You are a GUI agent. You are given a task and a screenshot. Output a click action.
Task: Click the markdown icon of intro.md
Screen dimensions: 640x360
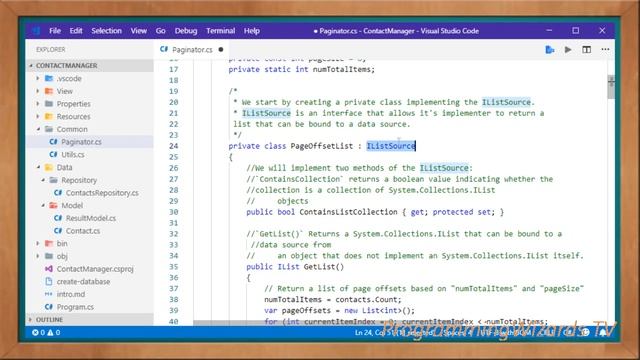point(49,294)
